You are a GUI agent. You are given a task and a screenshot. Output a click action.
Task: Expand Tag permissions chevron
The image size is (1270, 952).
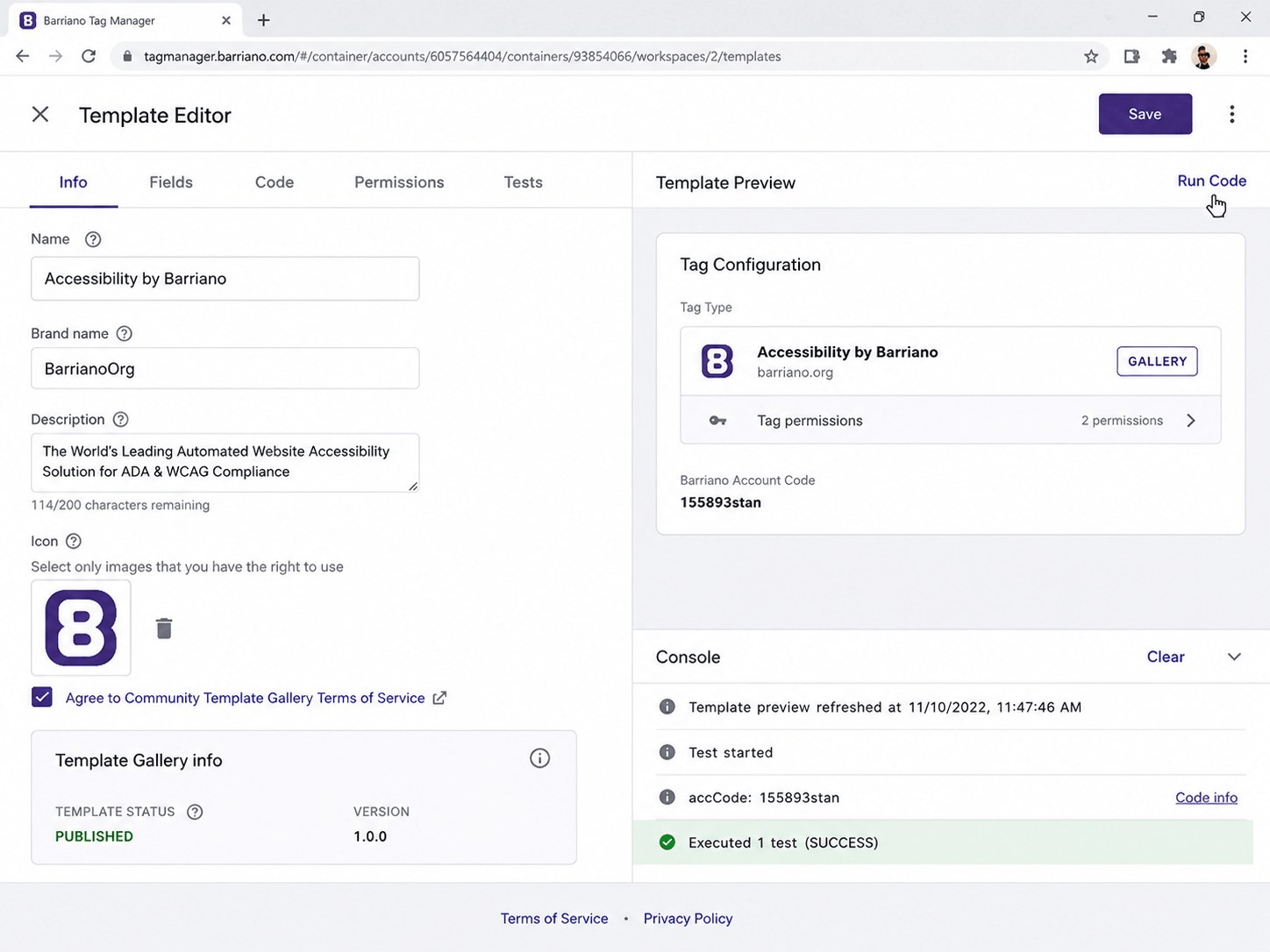(1191, 421)
